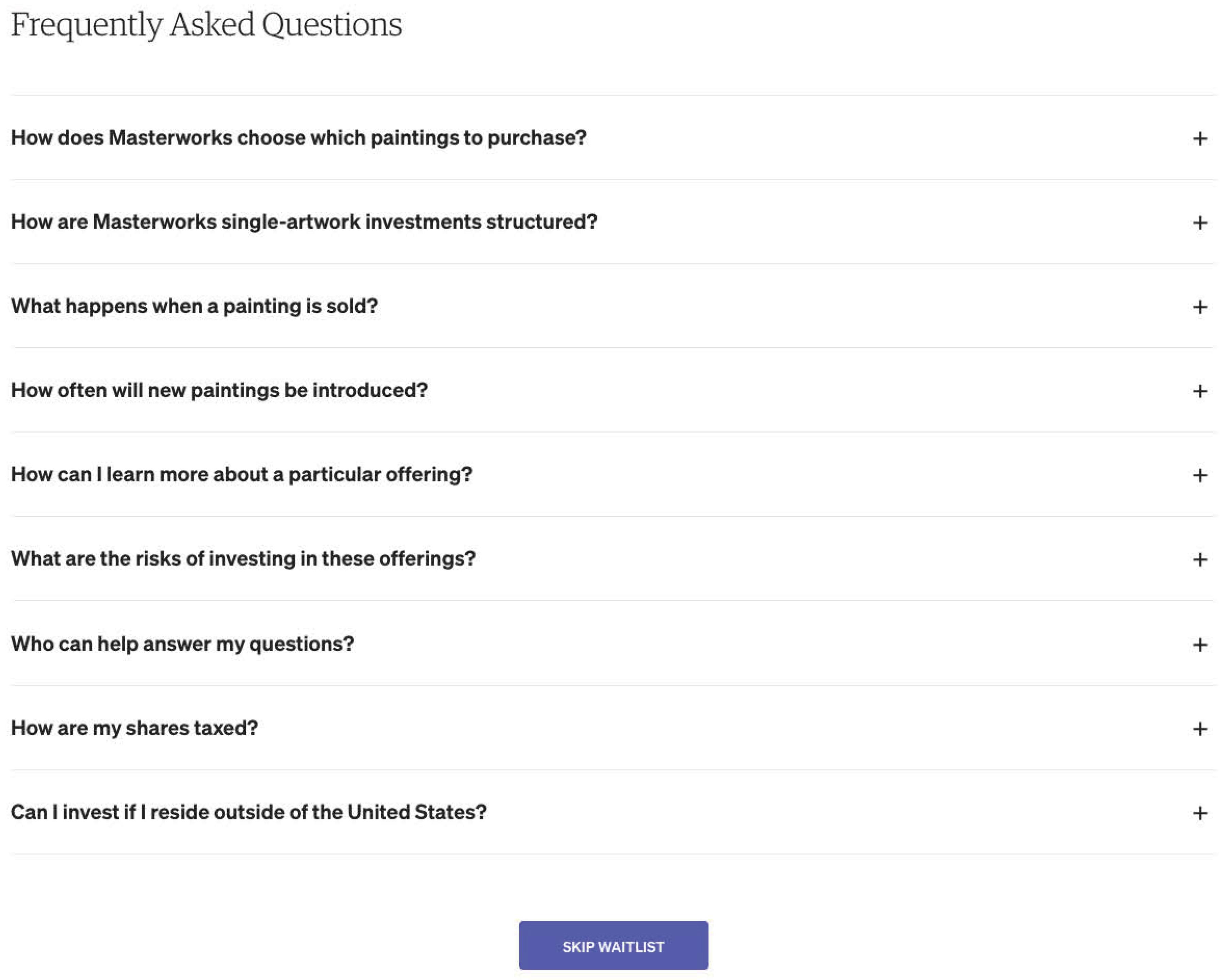
Task: Expand 'How does Masterworks choose which paintings to purchase?'
Action: [x=298, y=138]
